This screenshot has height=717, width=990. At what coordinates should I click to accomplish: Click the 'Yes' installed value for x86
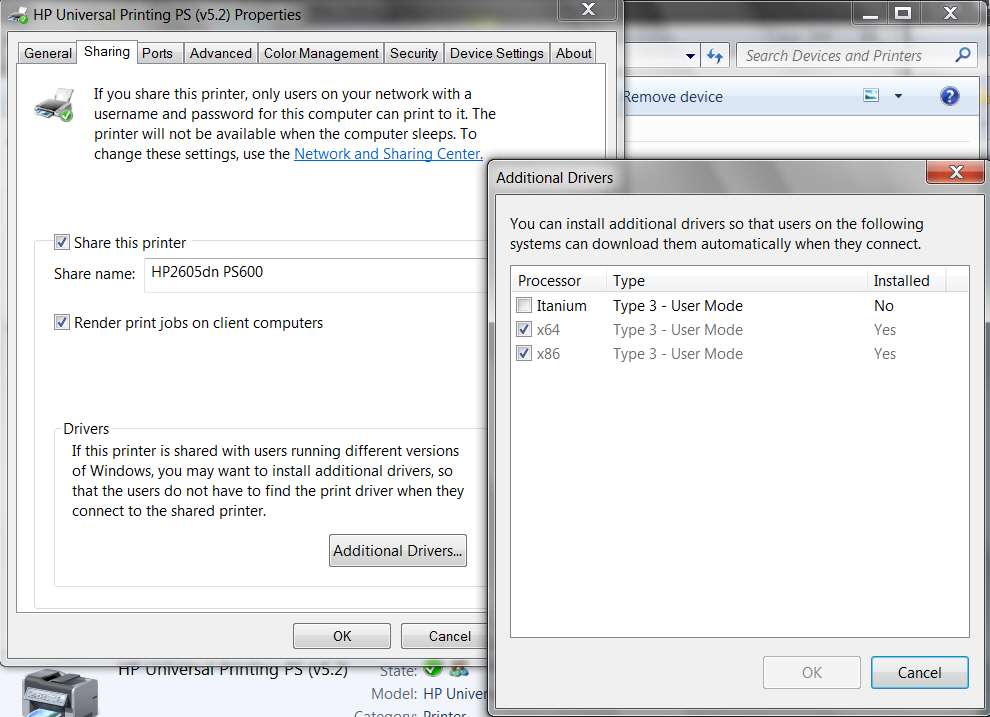885,354
